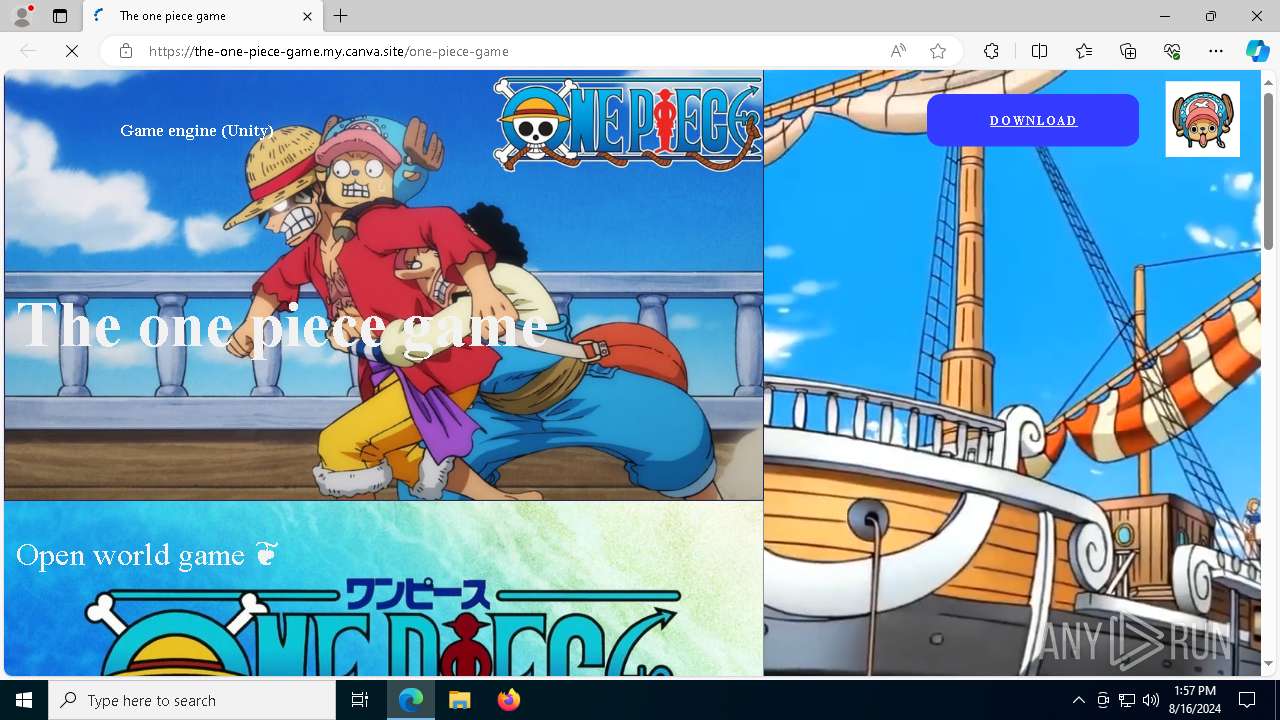Open Windows Start menu
The height and width of the screenshot is (720, 1280).
coord(24,700)
